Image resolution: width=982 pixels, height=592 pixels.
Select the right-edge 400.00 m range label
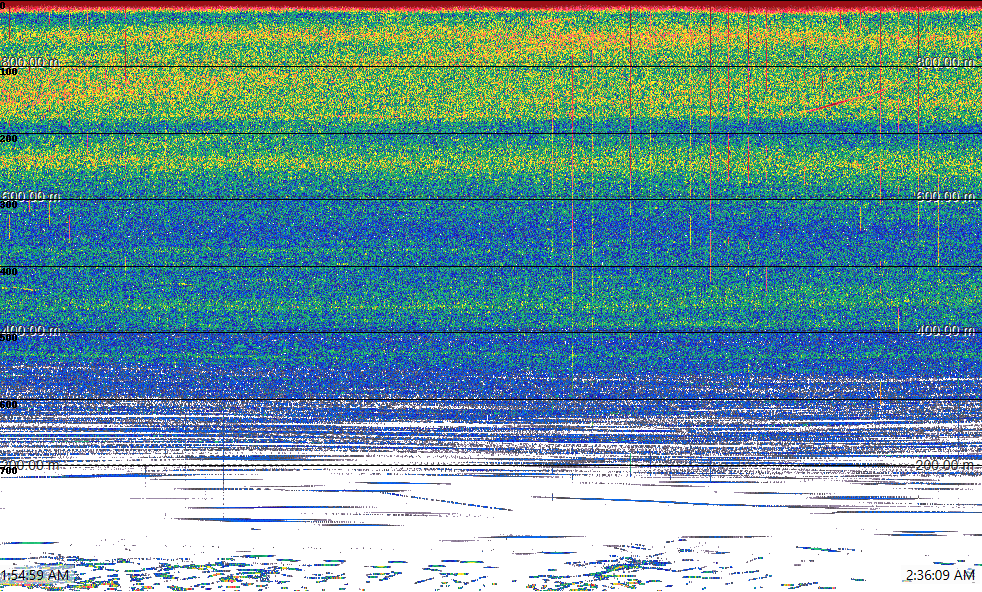946,330
